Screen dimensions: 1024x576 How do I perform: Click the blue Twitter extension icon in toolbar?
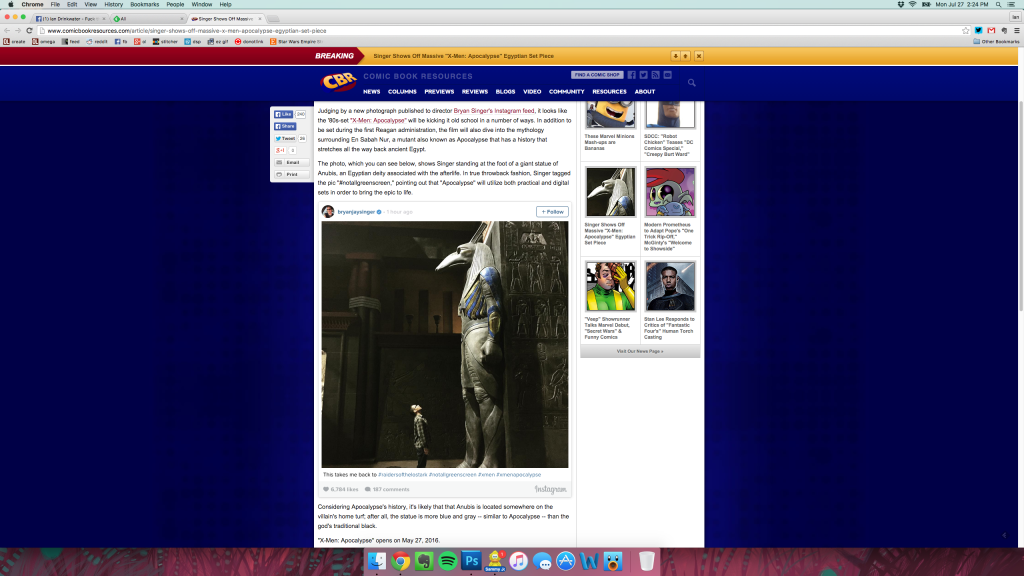[x=978, y=31]
